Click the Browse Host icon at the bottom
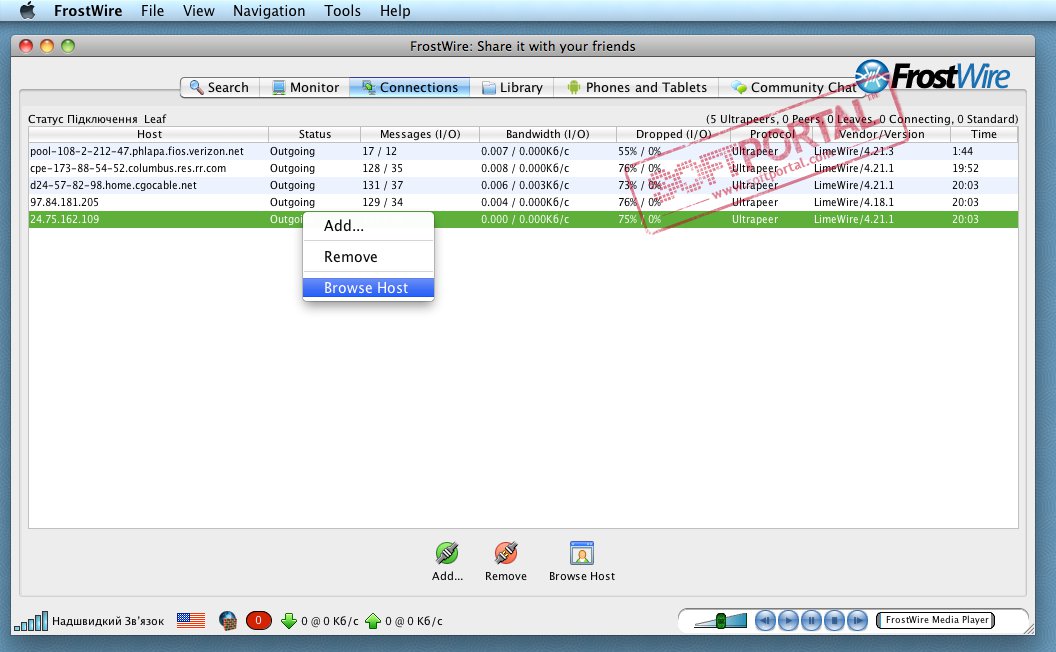1056x652 pixels. coord(582,553)
